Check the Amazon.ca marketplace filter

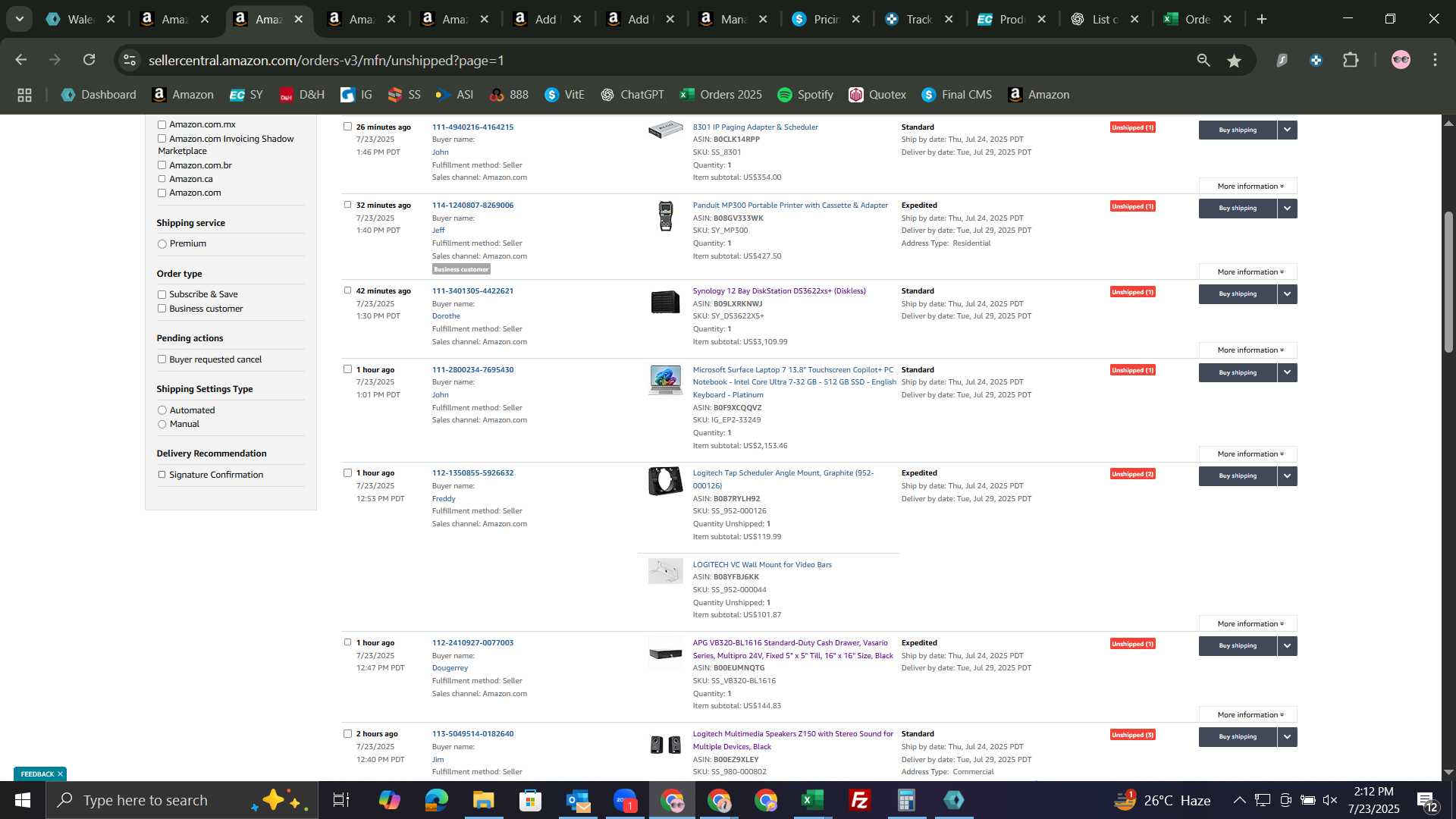pos(162,179)
